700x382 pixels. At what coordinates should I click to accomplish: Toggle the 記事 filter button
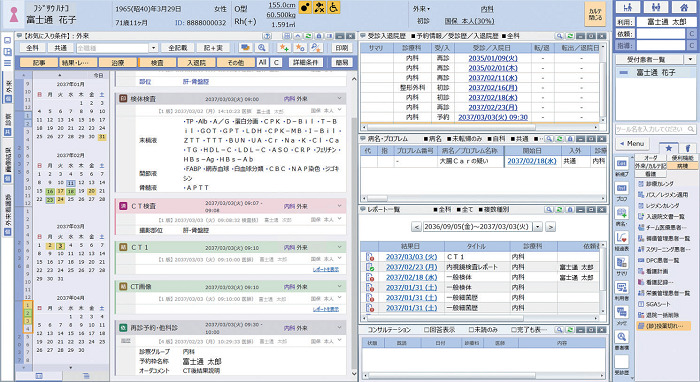click(39, 62)
